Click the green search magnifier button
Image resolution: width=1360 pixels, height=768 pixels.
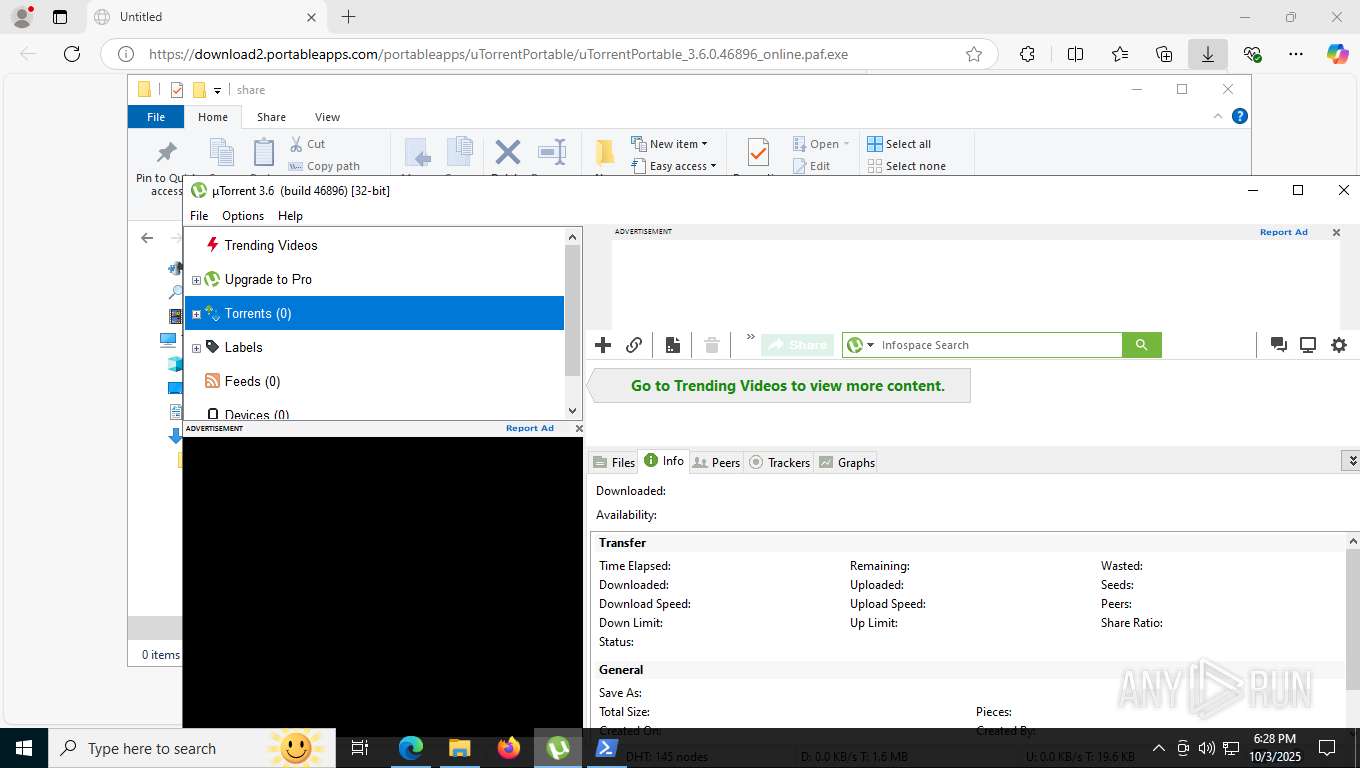pyautogui.click(x=1141, y=345)
